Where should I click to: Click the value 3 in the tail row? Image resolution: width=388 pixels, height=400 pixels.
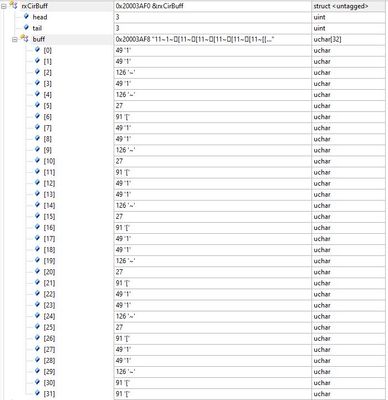[x=118, y=28]
